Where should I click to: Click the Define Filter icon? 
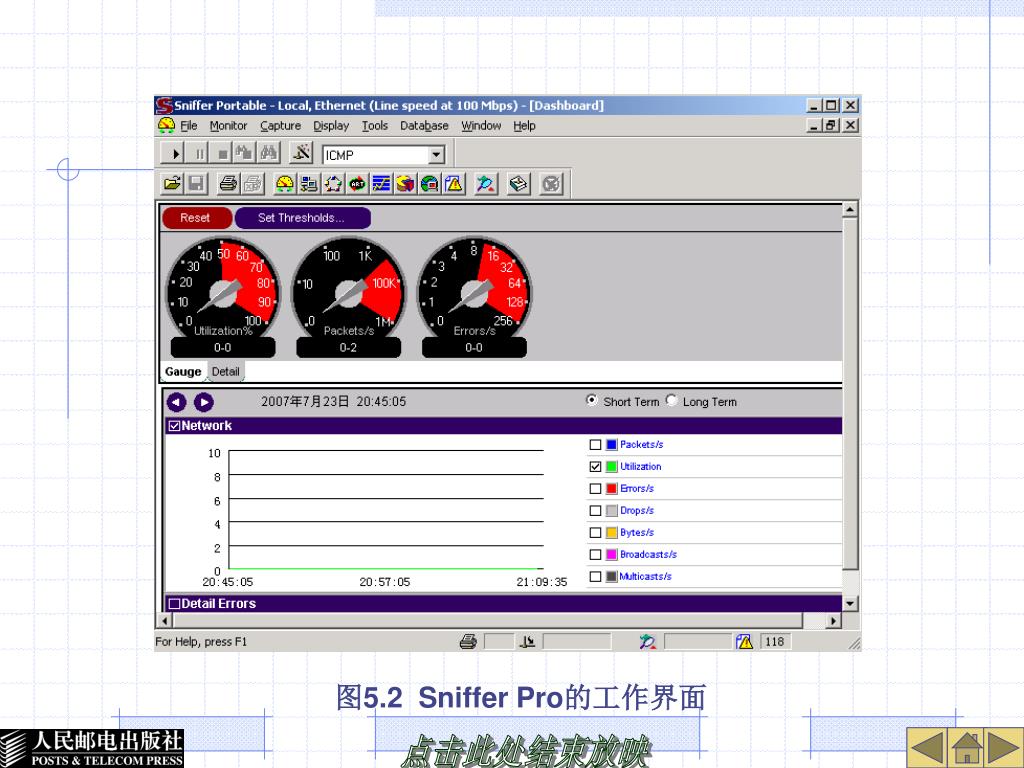click(301, 154)
